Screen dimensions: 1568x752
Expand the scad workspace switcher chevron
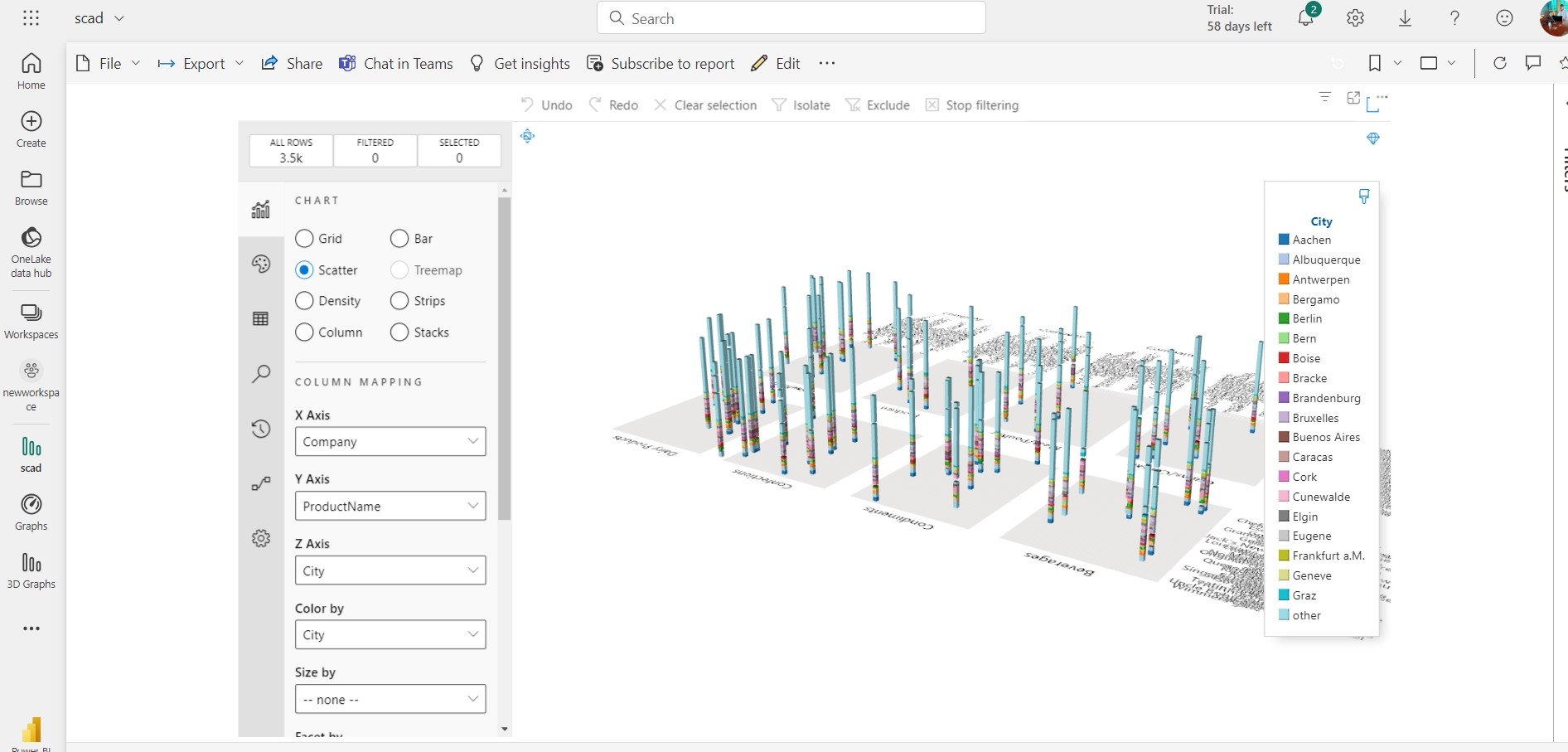click(121, 17)
